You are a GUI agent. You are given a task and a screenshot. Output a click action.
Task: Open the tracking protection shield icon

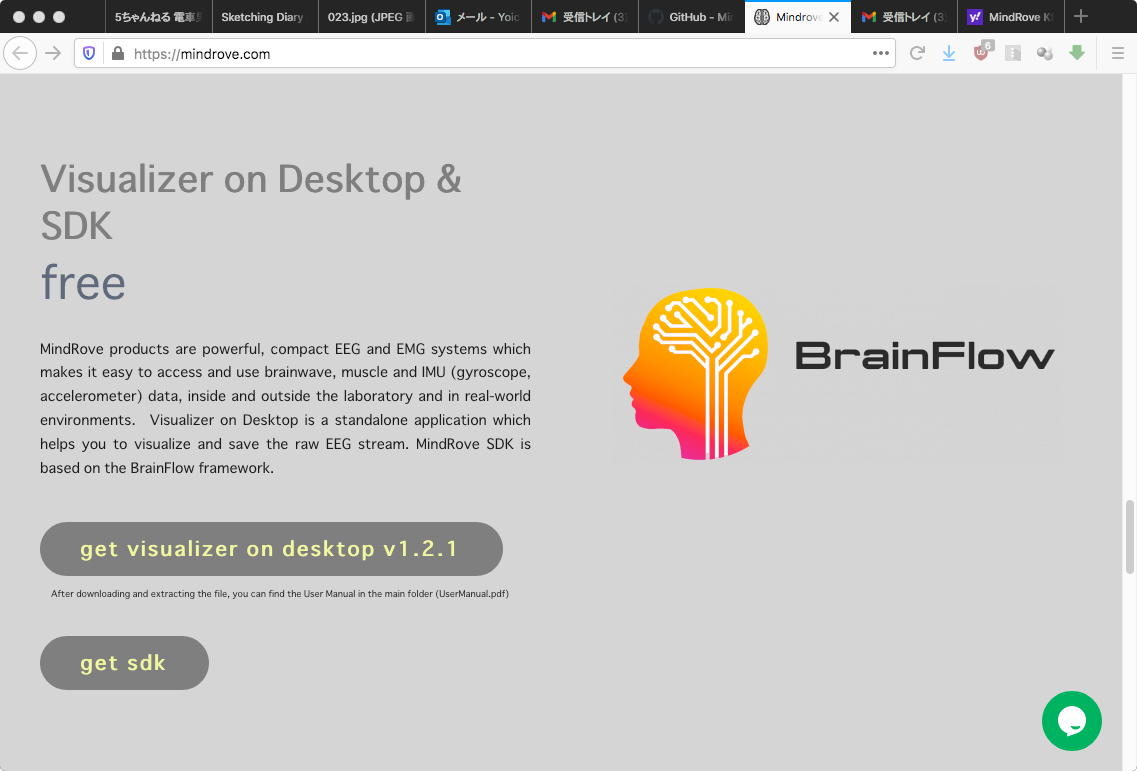click(x=88, y=53)
